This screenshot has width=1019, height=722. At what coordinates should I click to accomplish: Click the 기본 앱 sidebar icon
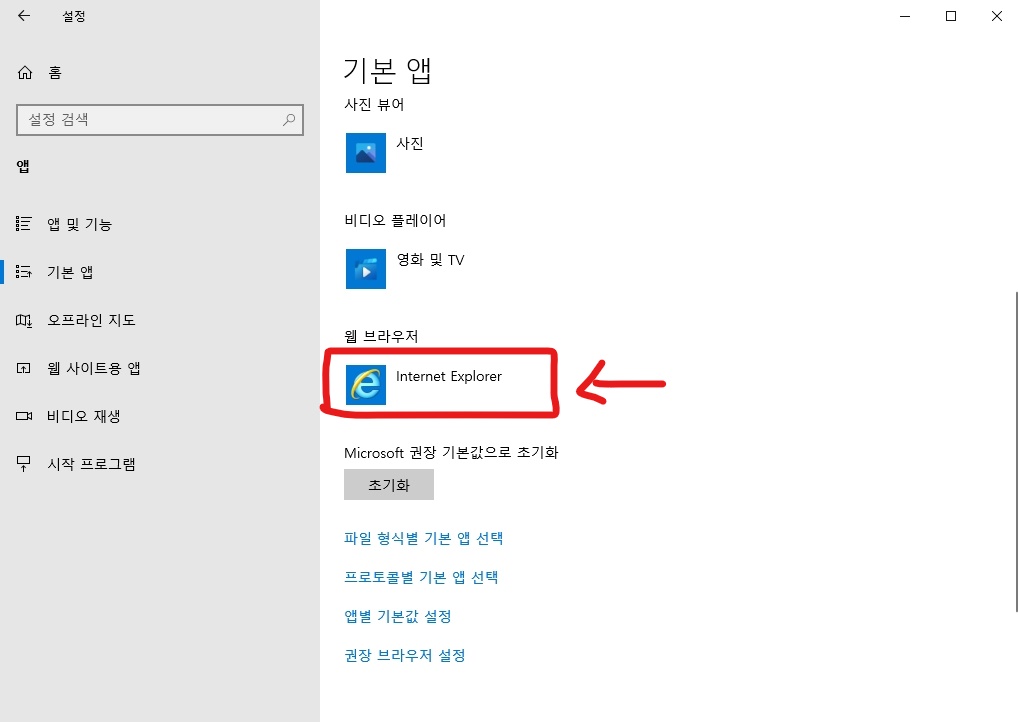click(x=23, y=272)
